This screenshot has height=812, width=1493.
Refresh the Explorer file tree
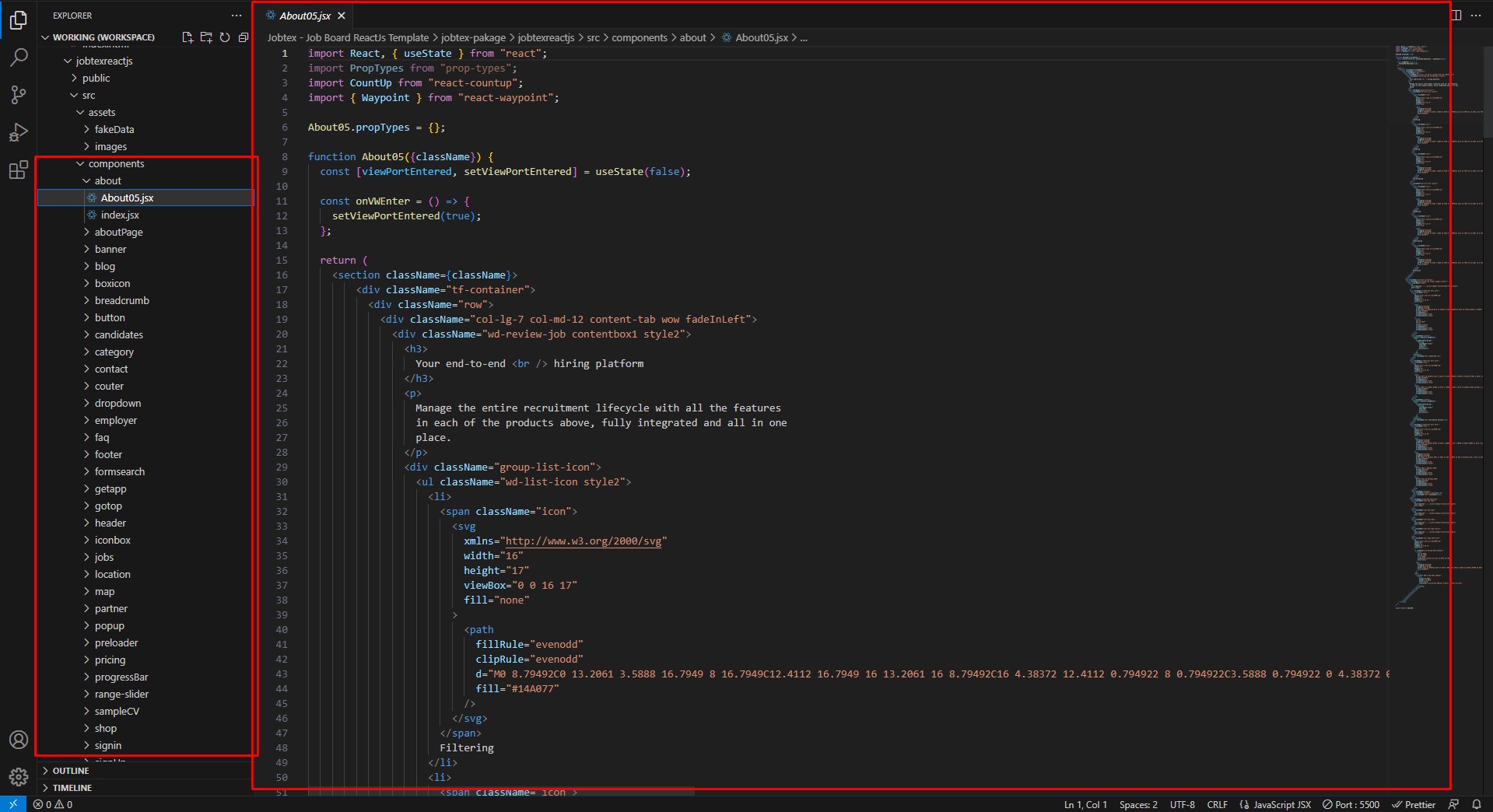(x=225, y=37)
